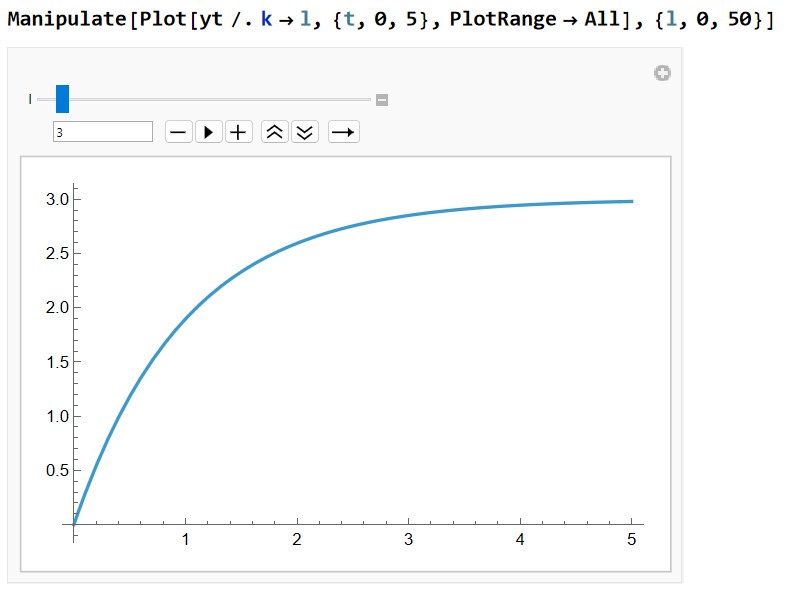Click the faster double-up-arrow button

click(274, 132)
